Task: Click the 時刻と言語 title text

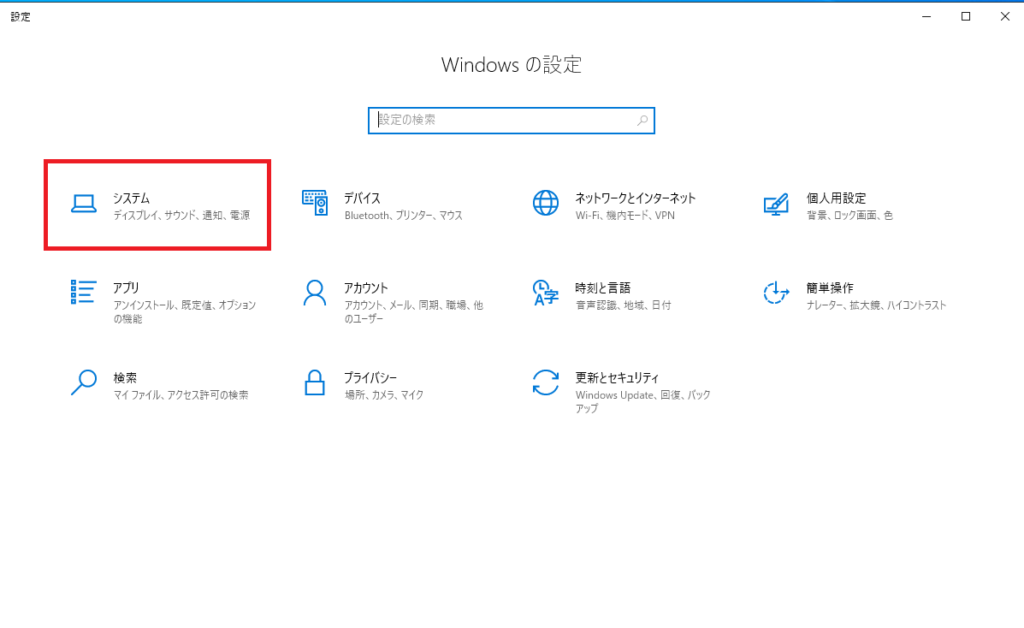Action: click(x=603, y=287)
